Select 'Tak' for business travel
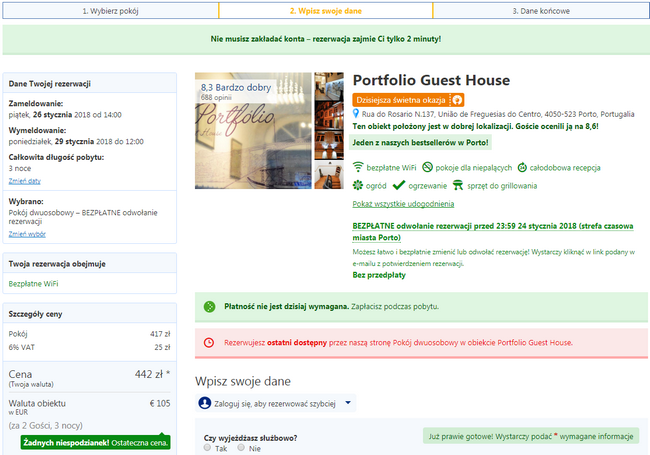Screen dimensions: 650x455 pyautogui.click(x=207, y=448)
